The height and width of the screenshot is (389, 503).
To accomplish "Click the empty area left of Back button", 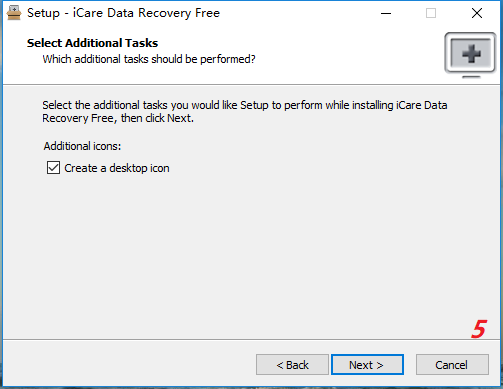I will click(x=130, y=365).
